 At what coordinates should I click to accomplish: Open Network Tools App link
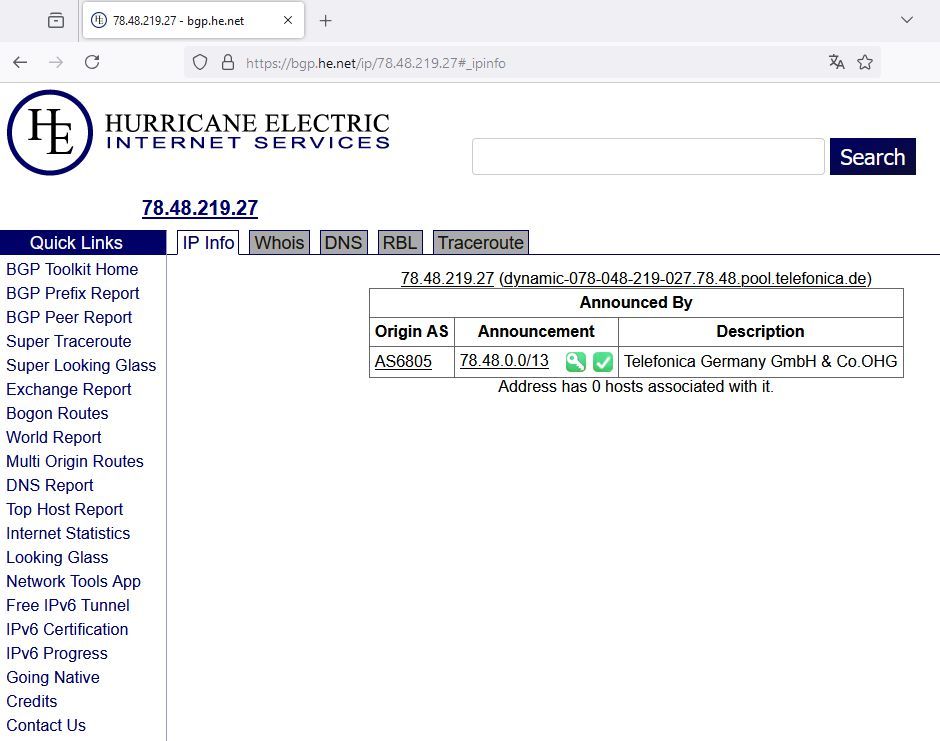pos(73,581)
